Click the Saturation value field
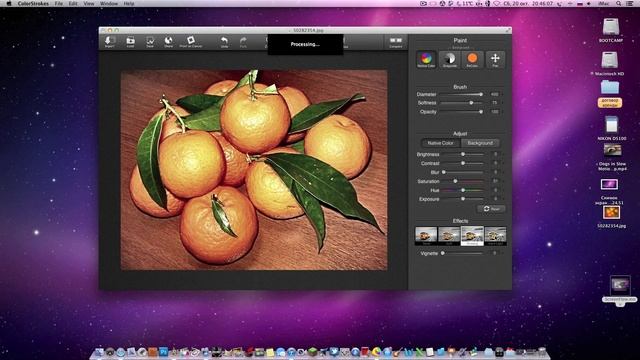Screen dimensions: 640x360 click(x=496, y=181)
